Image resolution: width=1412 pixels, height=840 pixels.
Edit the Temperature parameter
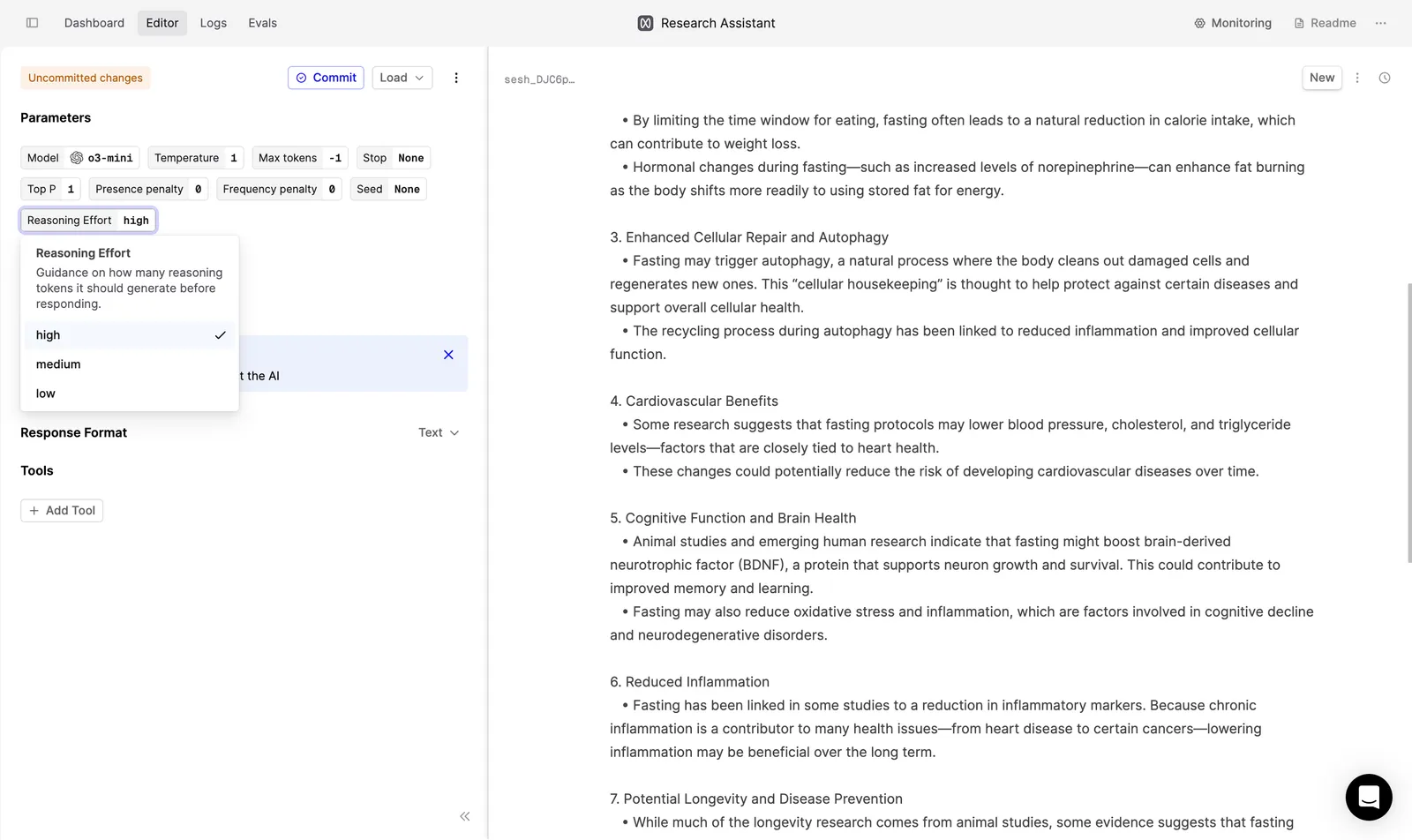coord(196,158)
